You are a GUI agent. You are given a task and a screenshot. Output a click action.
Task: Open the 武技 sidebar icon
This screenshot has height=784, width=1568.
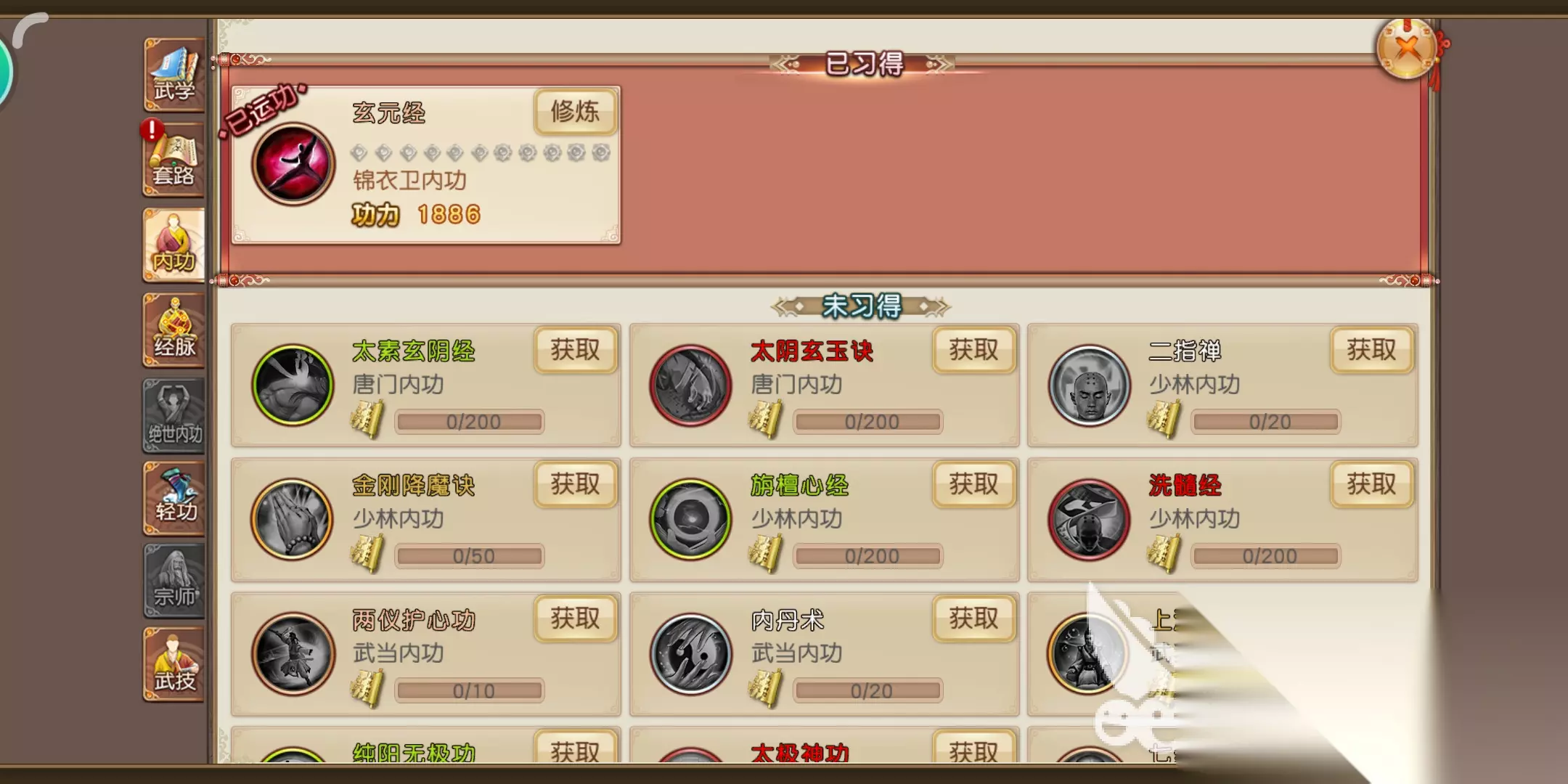click(x=173, y=665)
